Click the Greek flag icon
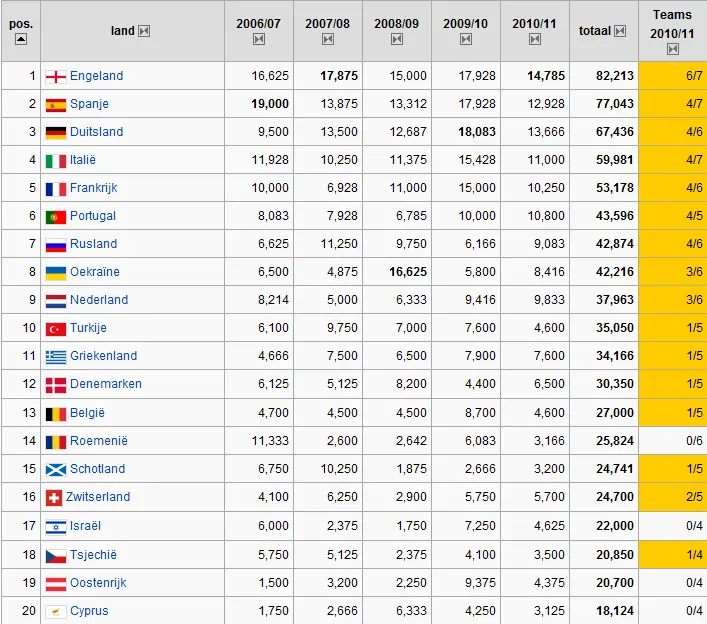This screenshot has height=624, width=707. pyautogui.click(x=56, y=357)
